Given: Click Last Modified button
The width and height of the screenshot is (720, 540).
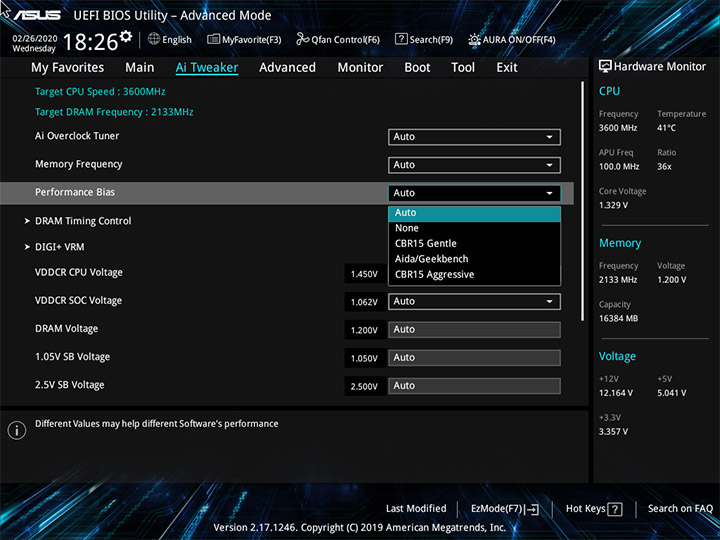Looking at the screenshot, I should click(416, 508).
